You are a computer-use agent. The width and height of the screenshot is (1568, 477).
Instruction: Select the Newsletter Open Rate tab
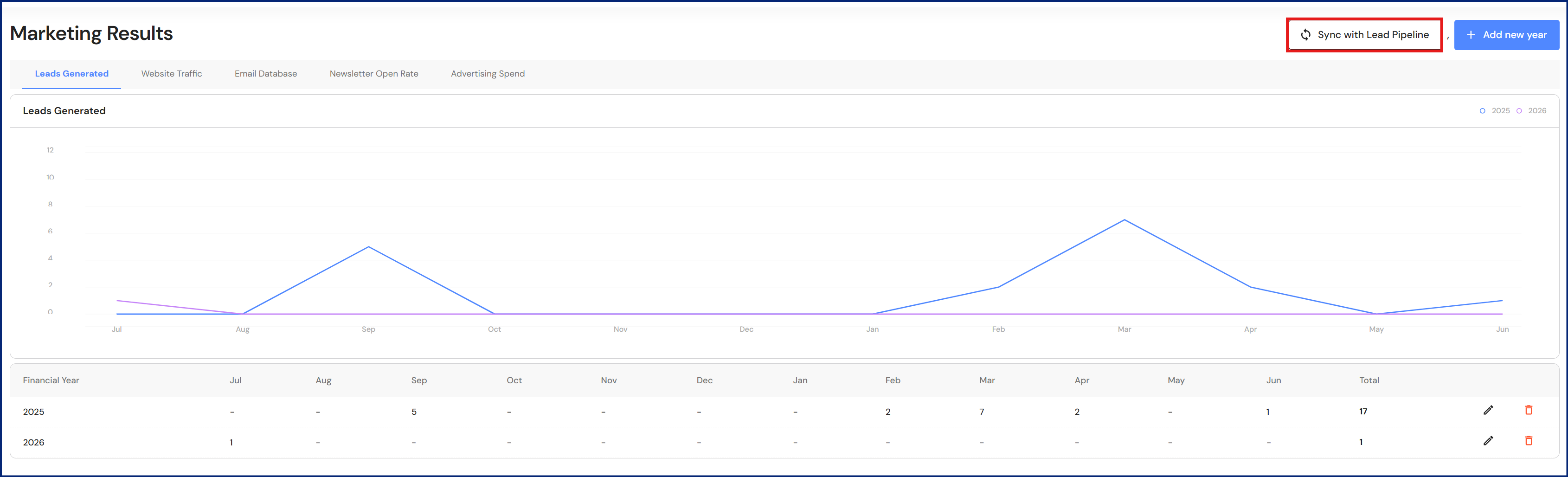(x=374, y=74)
